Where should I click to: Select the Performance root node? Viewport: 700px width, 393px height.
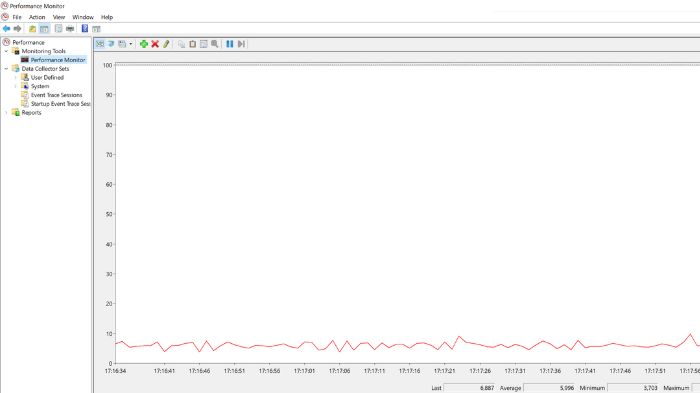(29, 42)
